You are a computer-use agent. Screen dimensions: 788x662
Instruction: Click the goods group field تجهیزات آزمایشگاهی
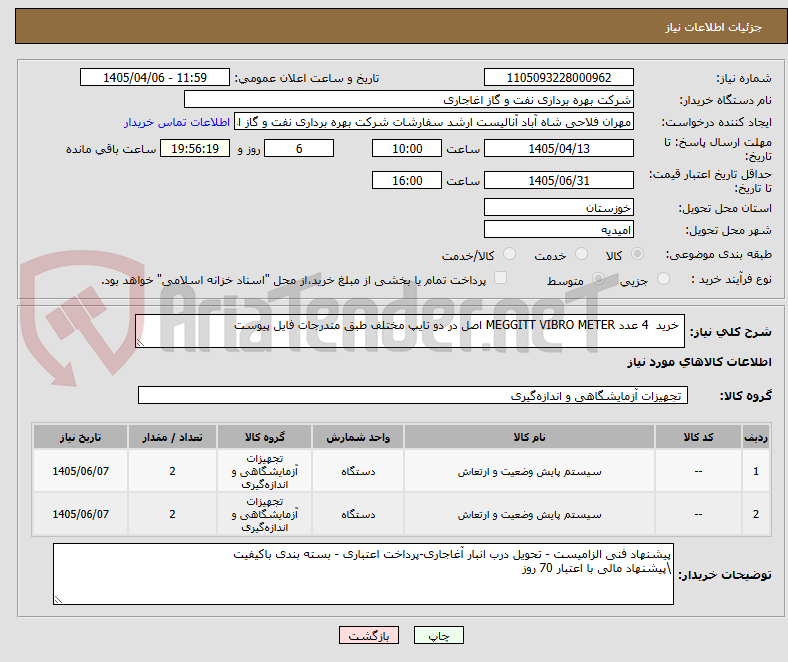pyautogui.click(x=413, y=395)
